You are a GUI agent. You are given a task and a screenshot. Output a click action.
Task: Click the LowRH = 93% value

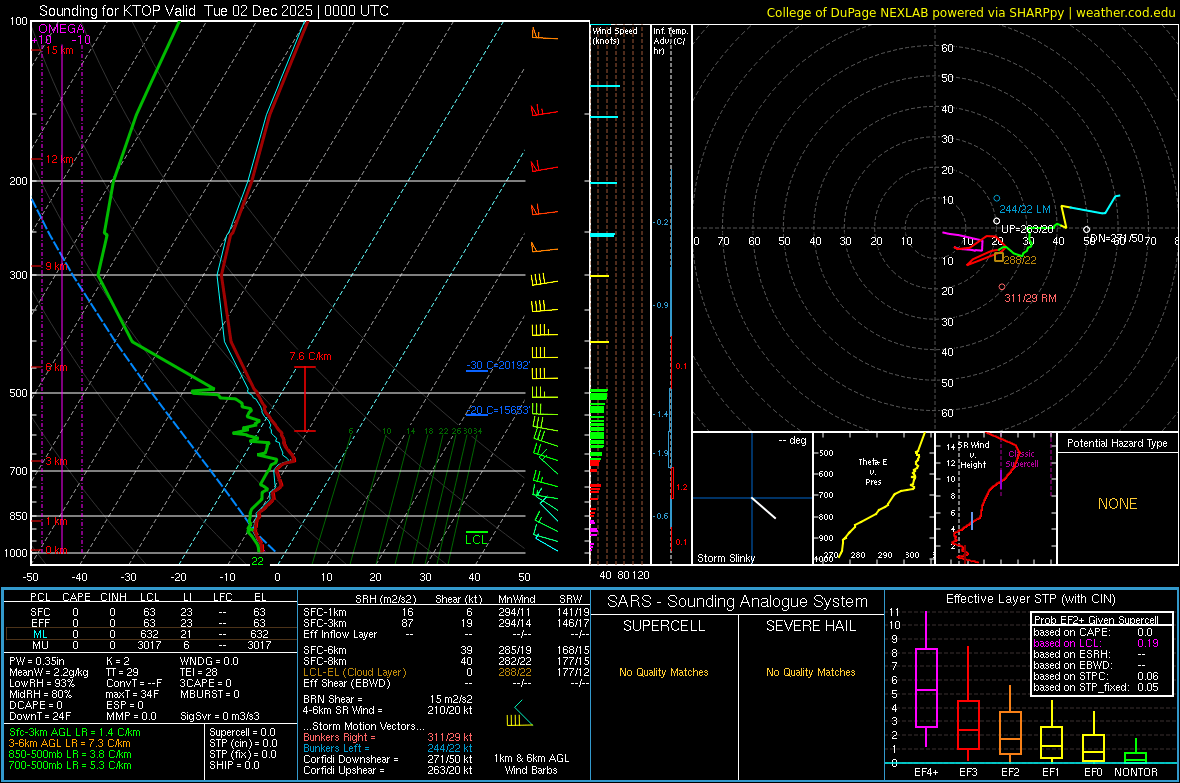click(42, 683)
